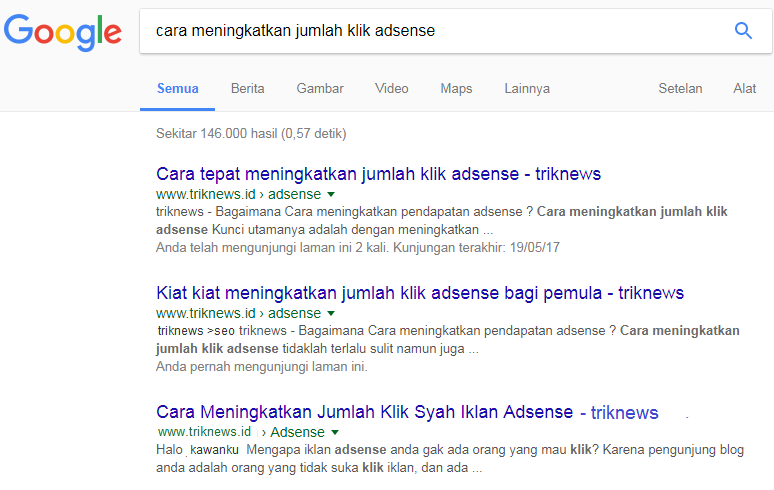The image size is (774, 490).
Task: Click the green URL of the 'Kiat kiat' result
Action: [238, 313]
